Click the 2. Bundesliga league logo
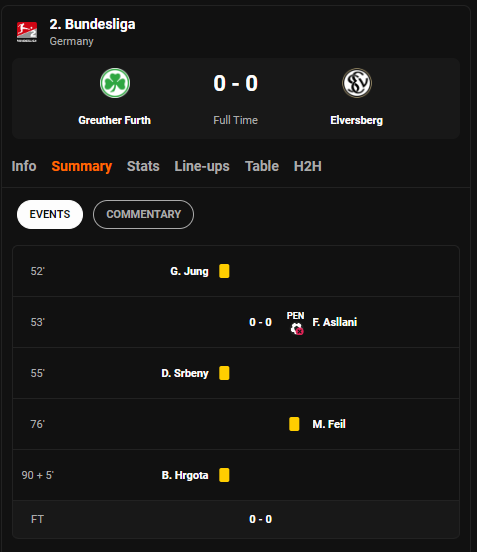The height and width of the screenshot is (552, 477). click(27, 32)
